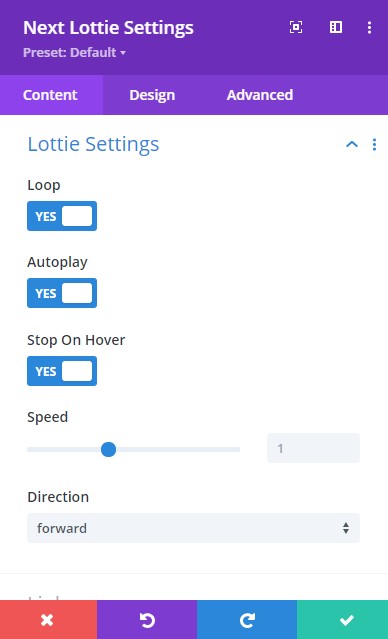Image resolution: width=388 pixels, height=639 pixels.
Task: Switch to the Design tab
Action: coord(152,95)
